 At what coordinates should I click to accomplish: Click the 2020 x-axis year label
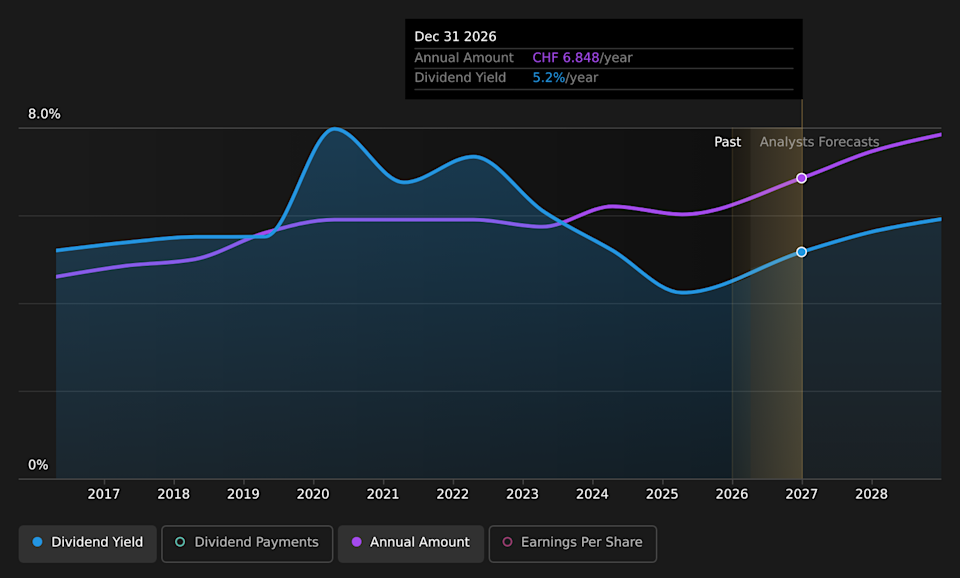313,494
